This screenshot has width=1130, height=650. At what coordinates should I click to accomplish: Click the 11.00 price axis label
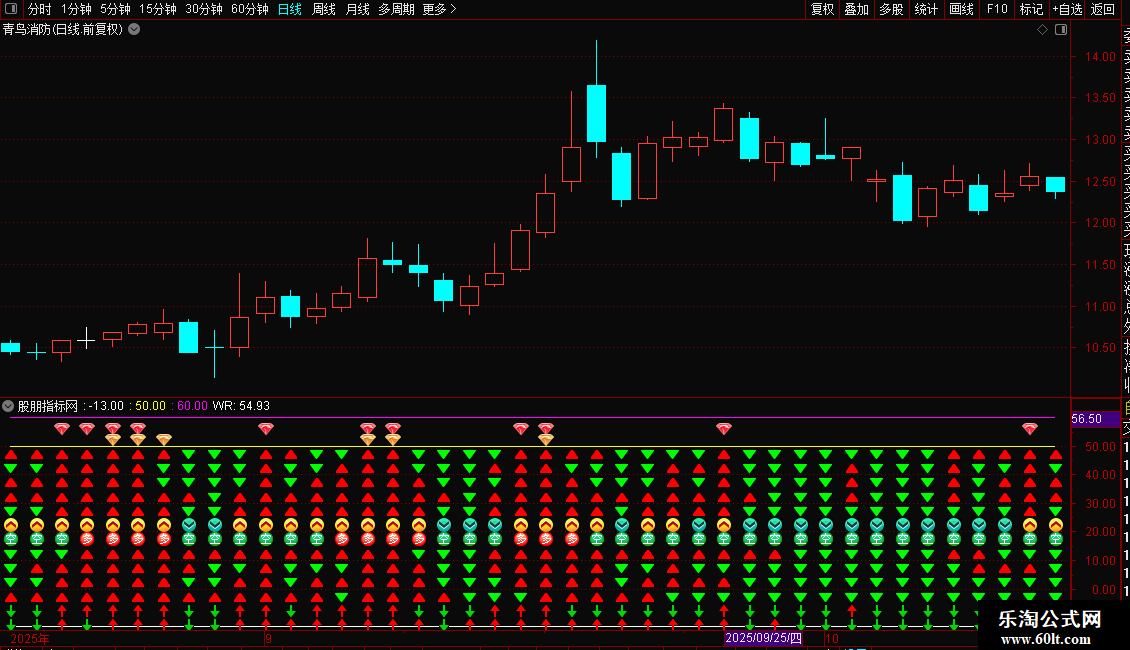pos(1100,307)
